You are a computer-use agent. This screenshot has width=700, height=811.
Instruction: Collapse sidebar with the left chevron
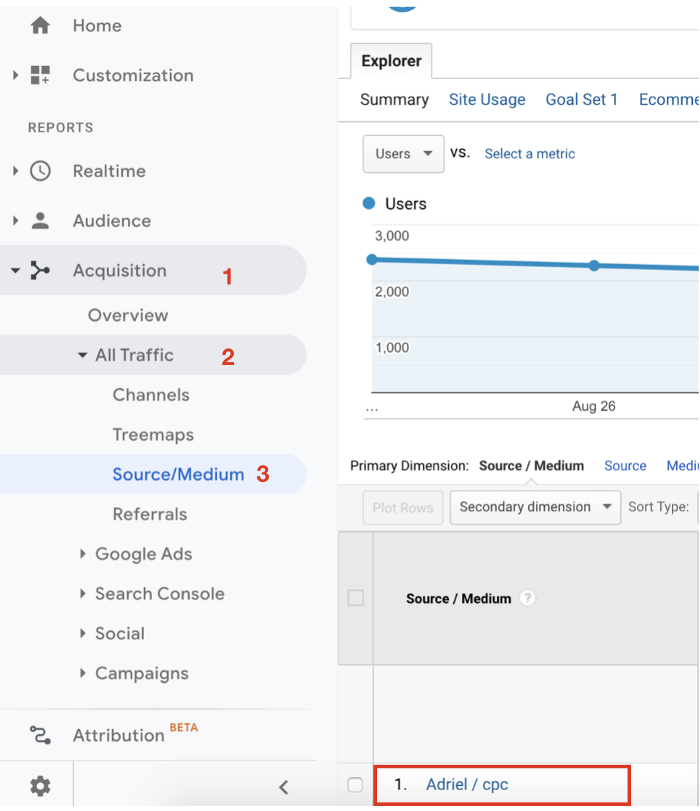tap(283, 787)
